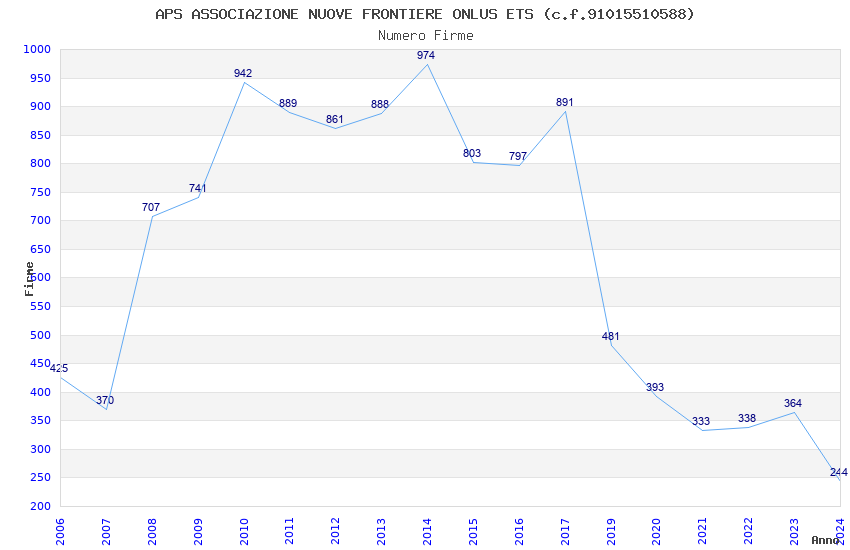The height and width of the screenshot is (550, 850).
Task: Click the data label 481
Action: 610,337
